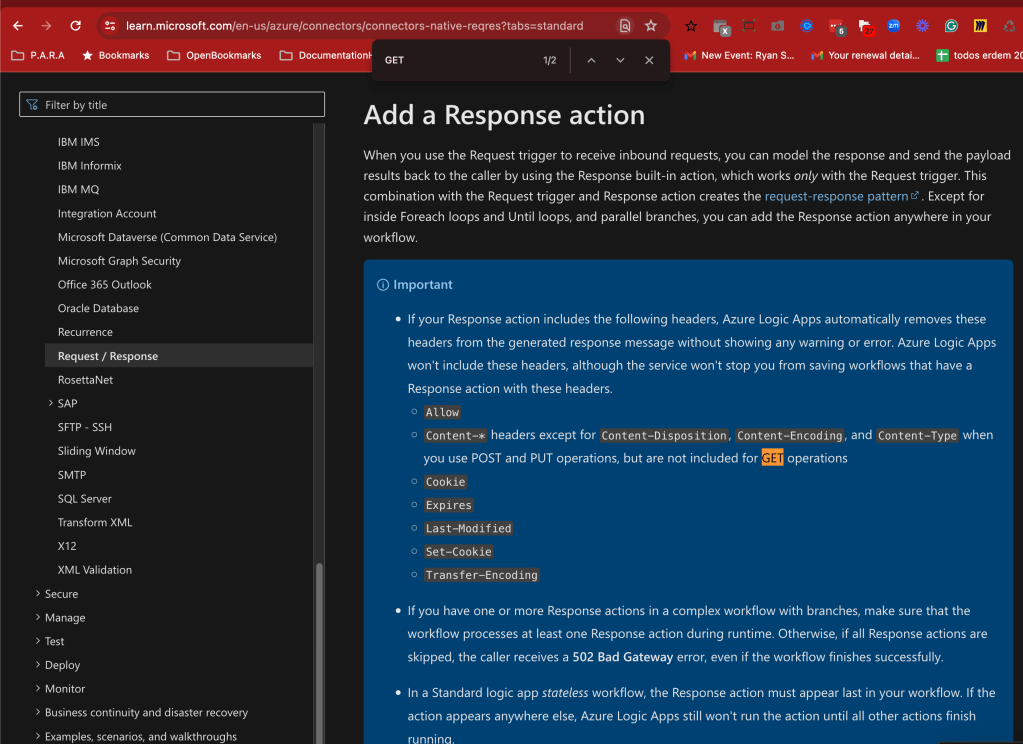The image size is (1023, 744).
Task: Open the Sliding Window article
Action: pos(97,451)
